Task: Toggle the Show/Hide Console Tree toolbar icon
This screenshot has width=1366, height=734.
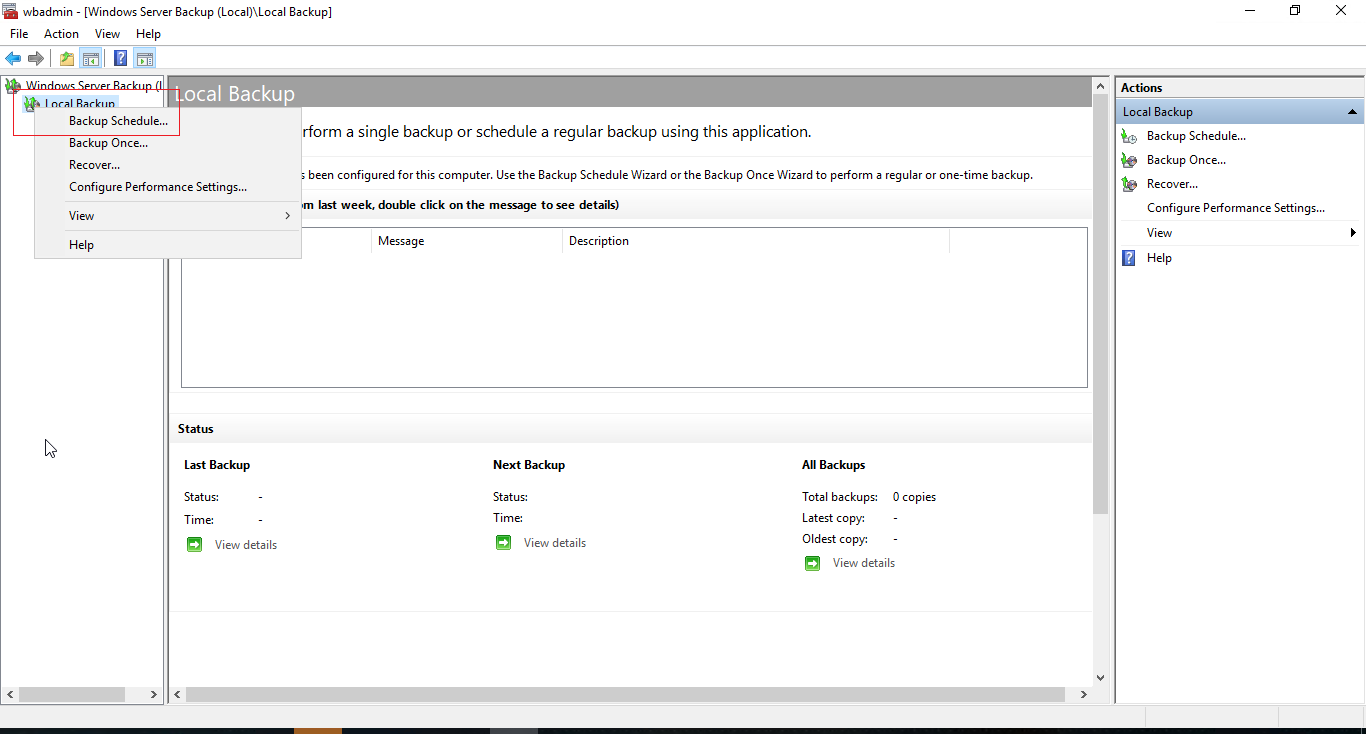Action: [x=91, y=58]
